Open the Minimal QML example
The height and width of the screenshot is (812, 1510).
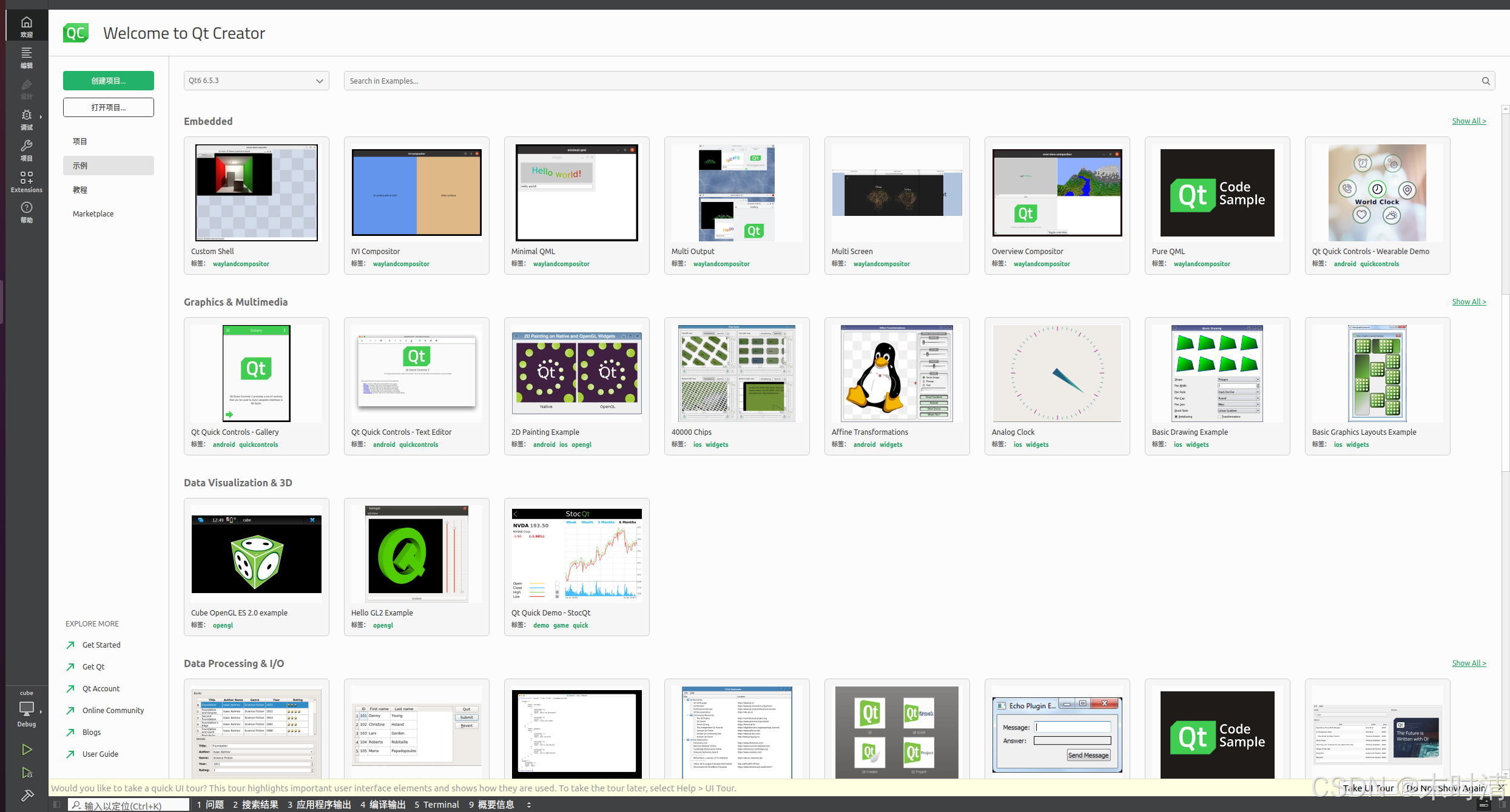[576, 205]
